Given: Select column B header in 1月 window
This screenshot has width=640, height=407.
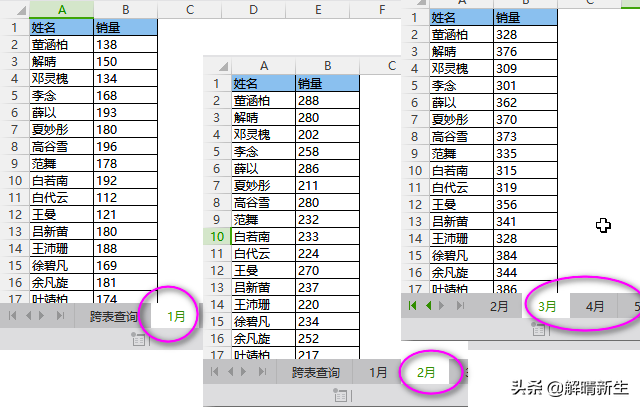Looking at the screenshot, I should pyautogui.click(x=126, y=9).
